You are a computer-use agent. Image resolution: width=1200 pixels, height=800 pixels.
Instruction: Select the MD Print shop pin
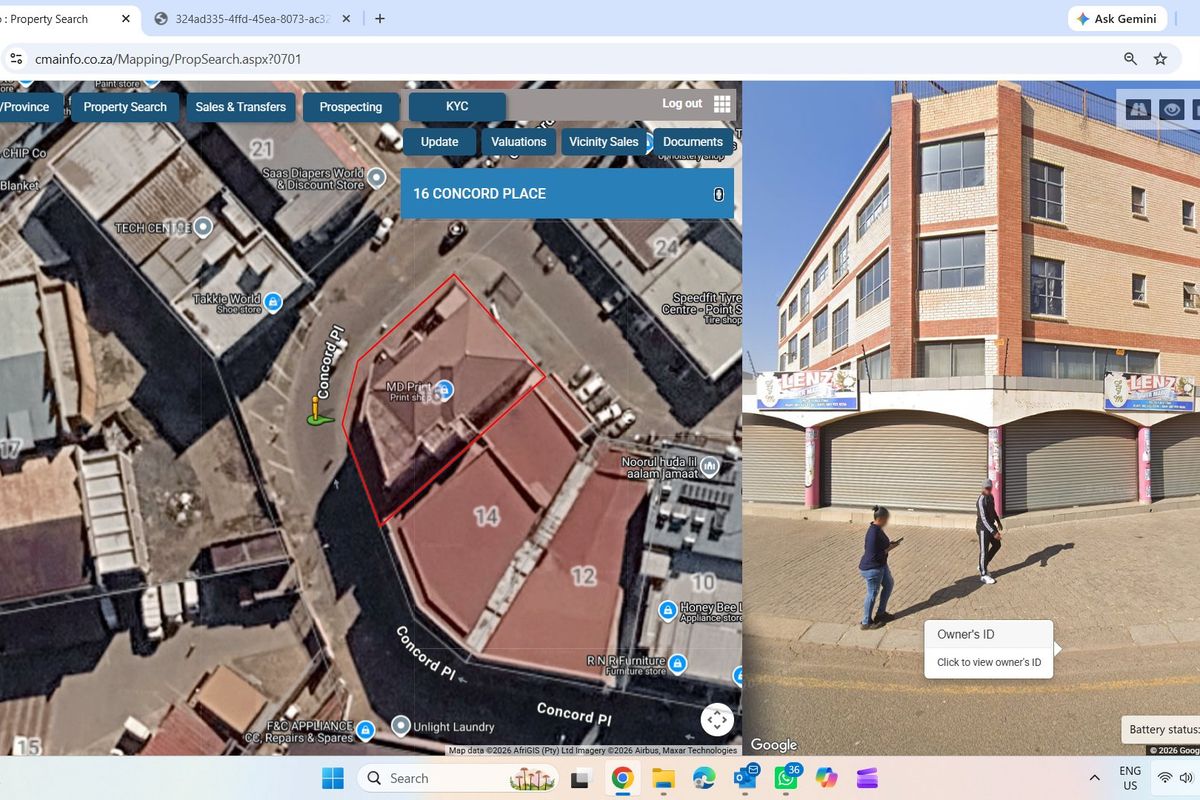coord(446,389)
